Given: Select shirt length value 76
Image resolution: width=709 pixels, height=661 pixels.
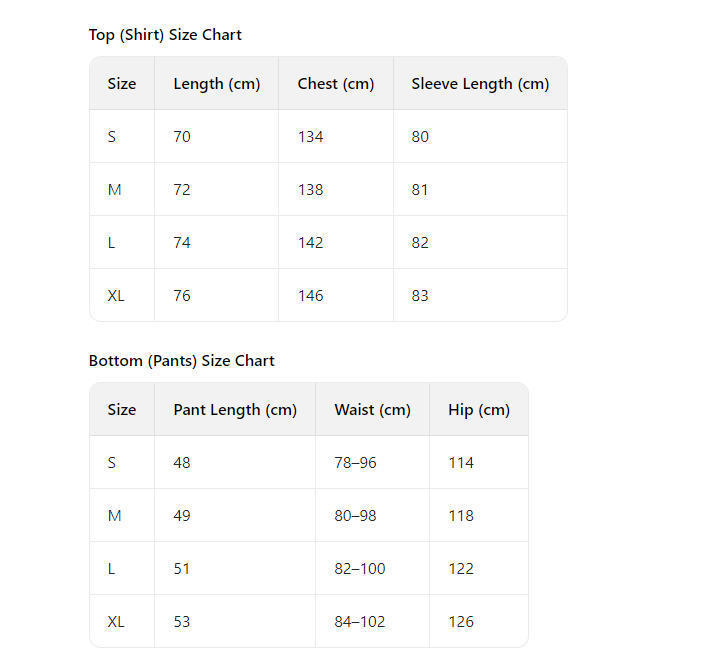Looking at the screenshot, I should (x=182, y=296).
